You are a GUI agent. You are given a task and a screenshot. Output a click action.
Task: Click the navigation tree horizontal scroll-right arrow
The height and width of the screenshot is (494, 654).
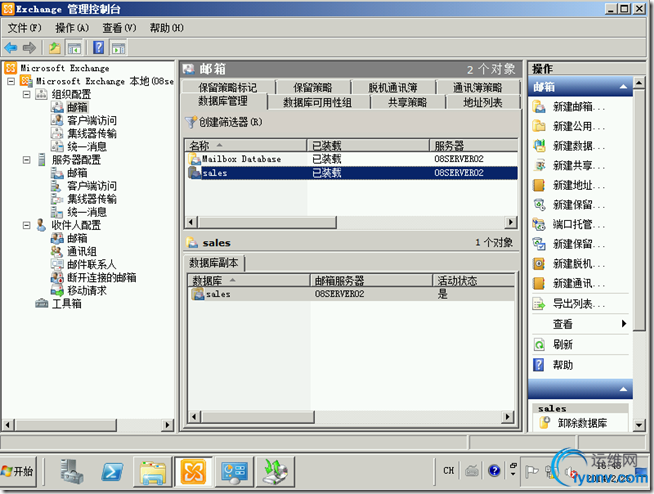[167, 425]
